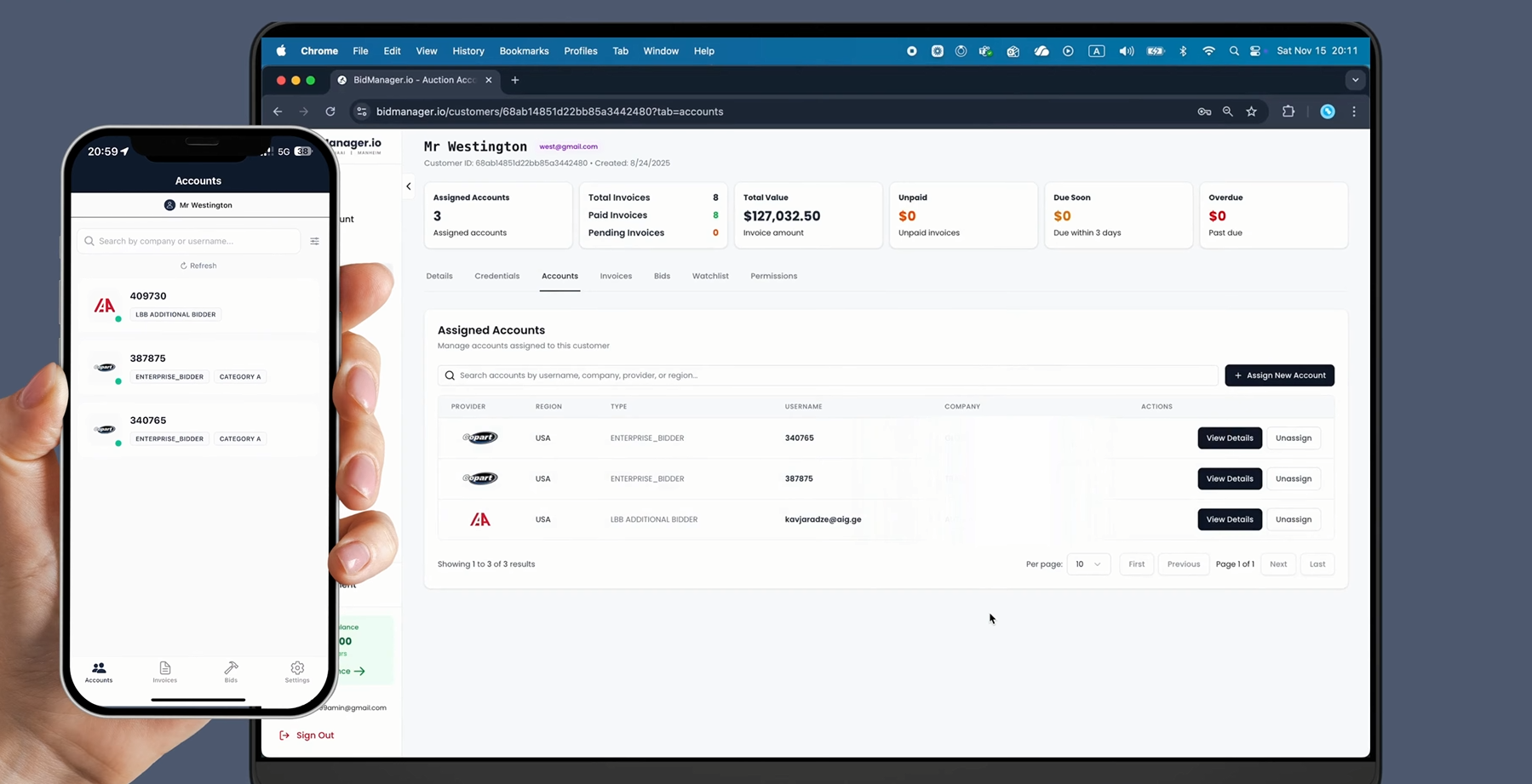The height and width of the screenshot is (784, 1532).
Task: Tap the filter icon beside phone search
Action: (314, 242)
